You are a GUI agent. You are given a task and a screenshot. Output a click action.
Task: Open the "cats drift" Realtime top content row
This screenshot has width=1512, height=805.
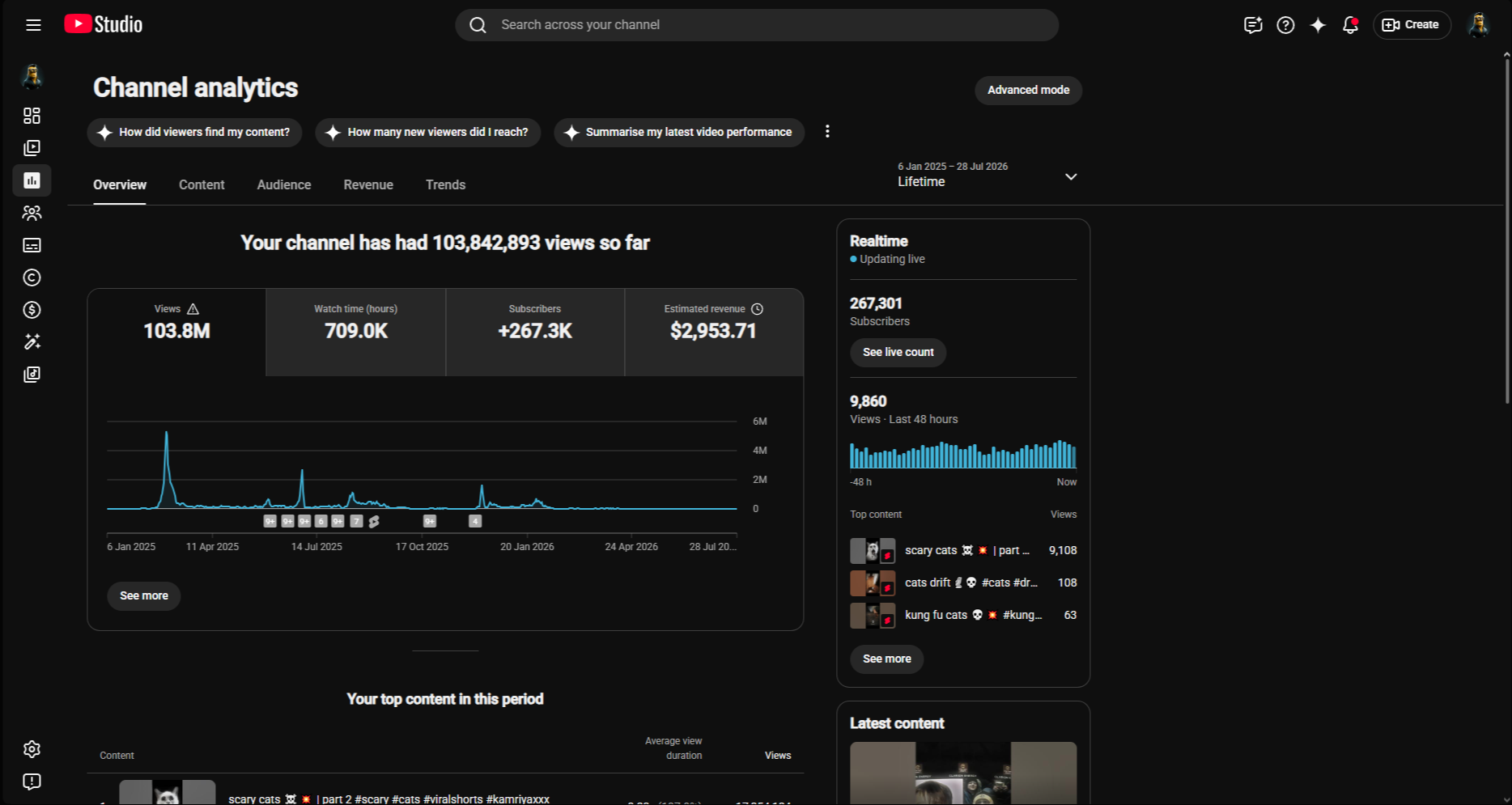(x=963, y=583)
